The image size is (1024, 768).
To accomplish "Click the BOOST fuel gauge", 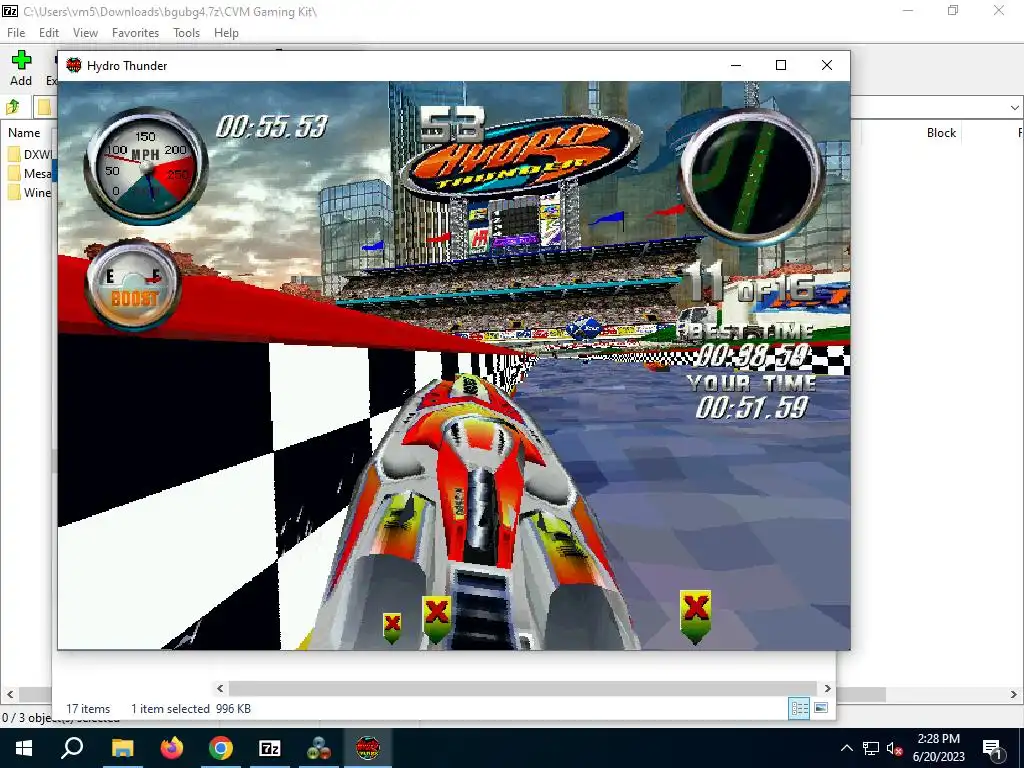I will point(133,286).
